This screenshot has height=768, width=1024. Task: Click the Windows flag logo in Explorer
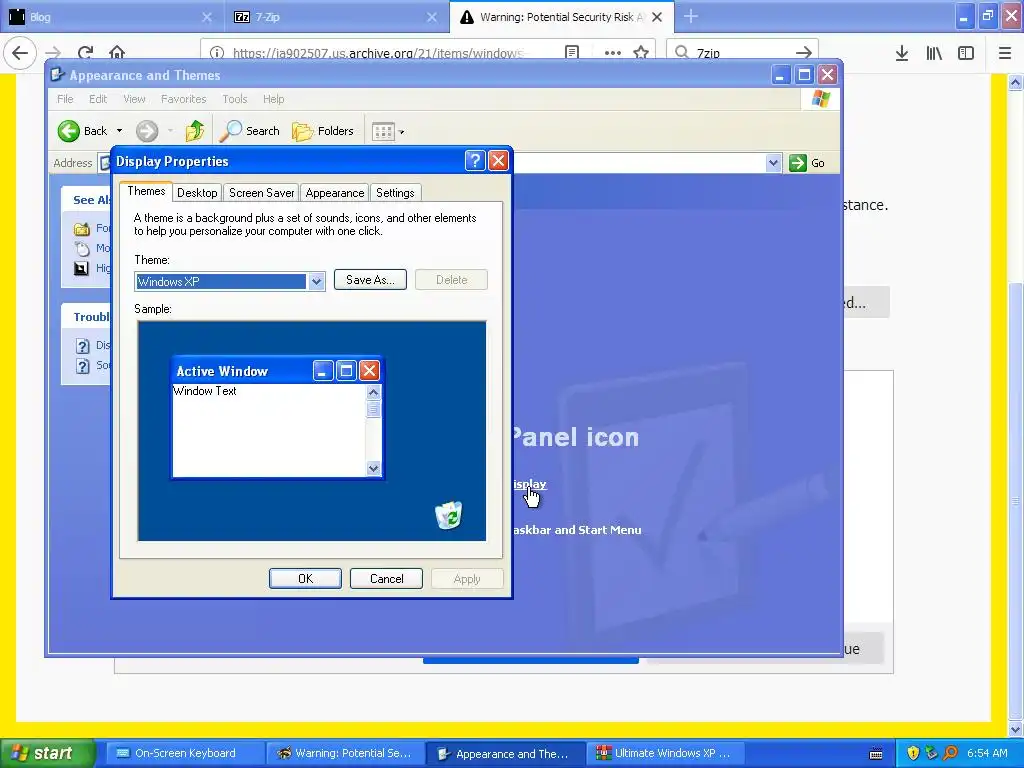pyautogui.click(x=820, y=99)
